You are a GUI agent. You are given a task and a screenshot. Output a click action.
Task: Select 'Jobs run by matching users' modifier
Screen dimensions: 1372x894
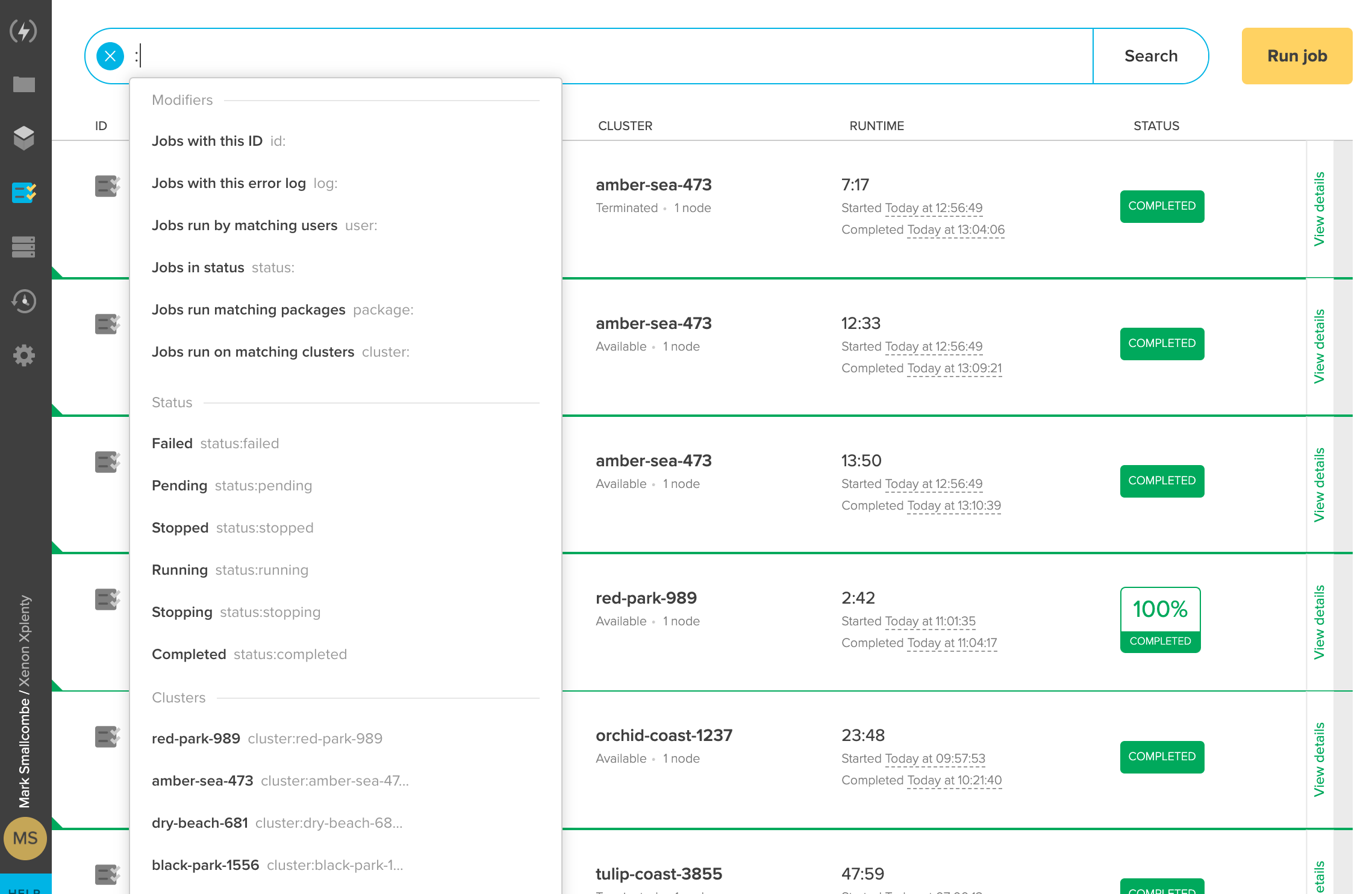coord(346,225)
